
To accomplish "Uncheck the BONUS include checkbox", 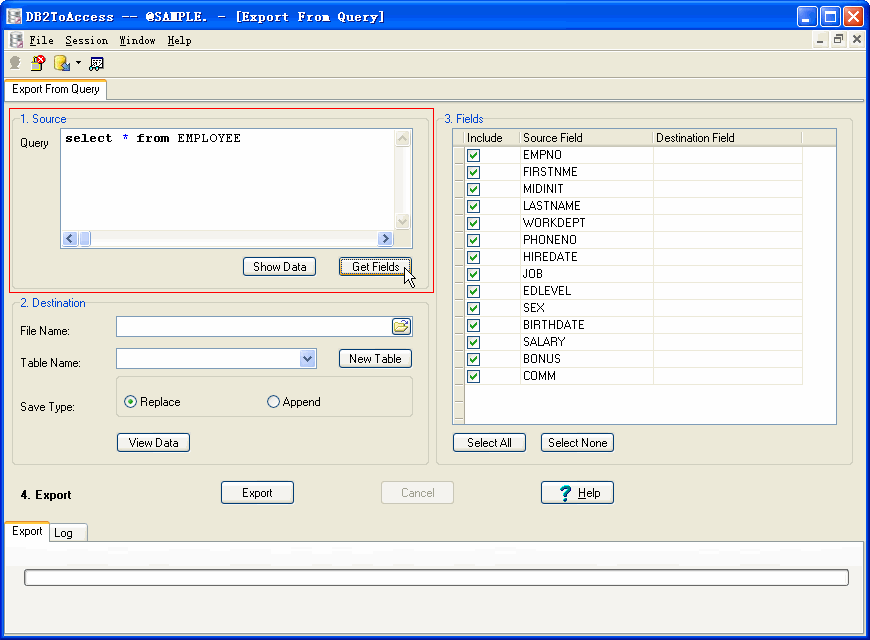I will (x=473, y=359).
